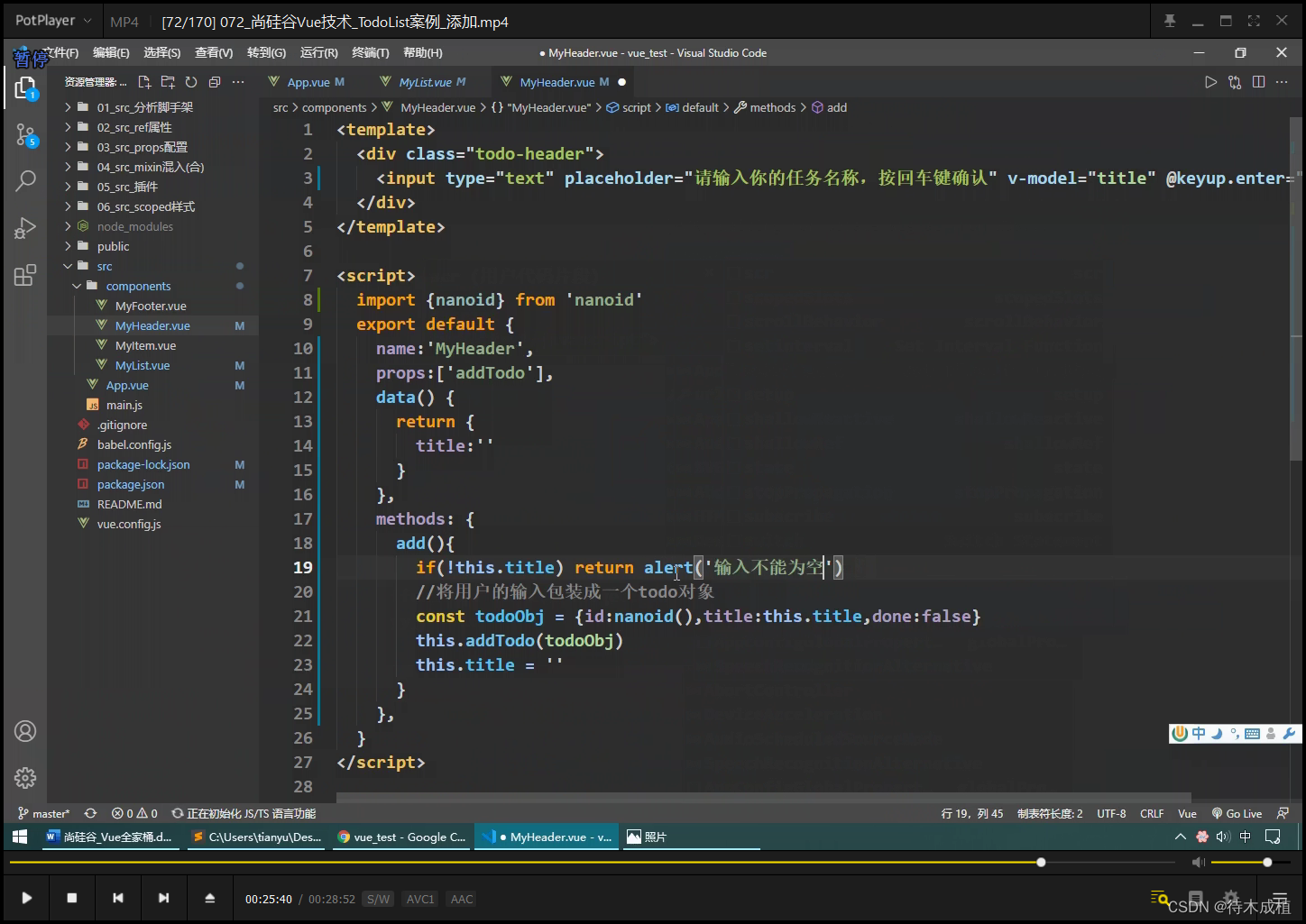This screenshot has height=924, width=1306.
Task: Open the Windows Start button
Action: [x=20, y=837]
